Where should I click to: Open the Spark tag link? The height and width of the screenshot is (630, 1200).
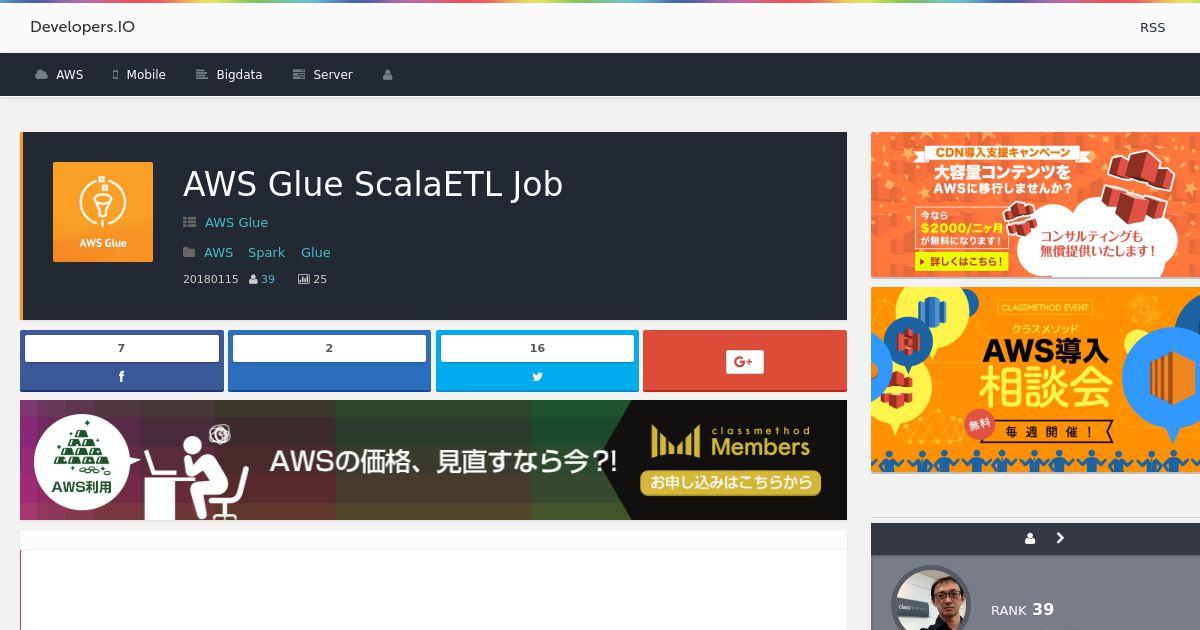(x=267, y=252)
